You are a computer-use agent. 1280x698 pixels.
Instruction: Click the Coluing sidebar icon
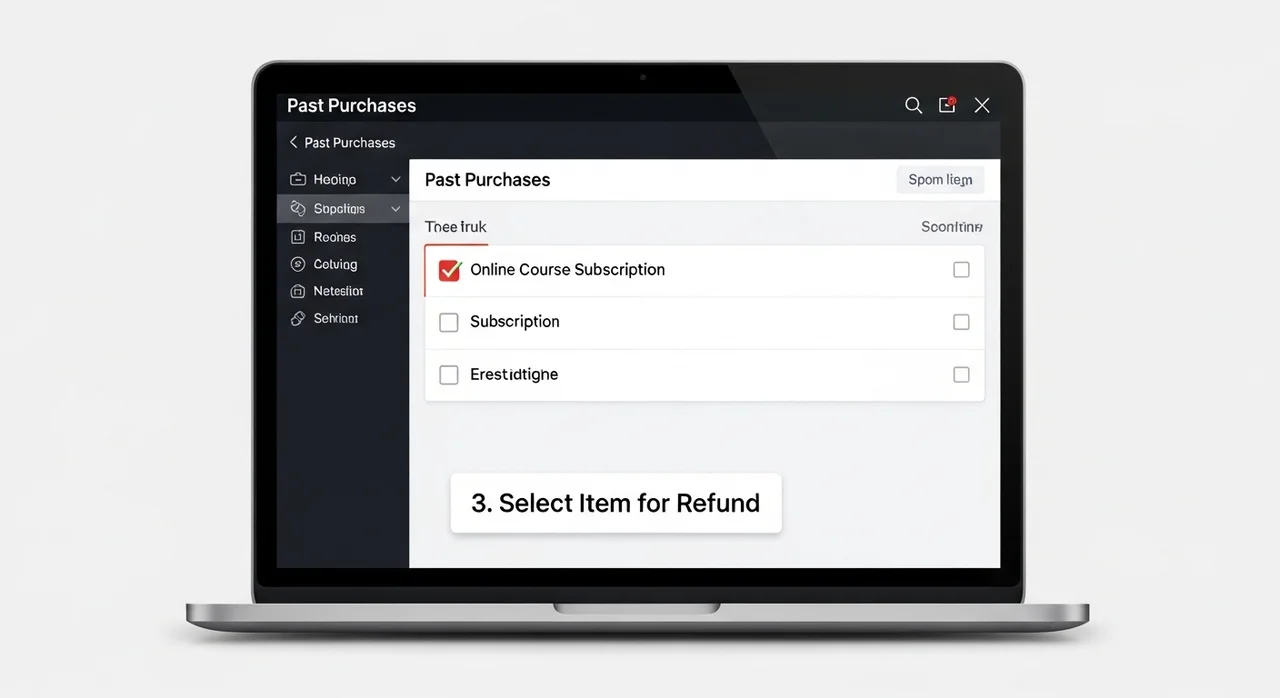(297, 264)
